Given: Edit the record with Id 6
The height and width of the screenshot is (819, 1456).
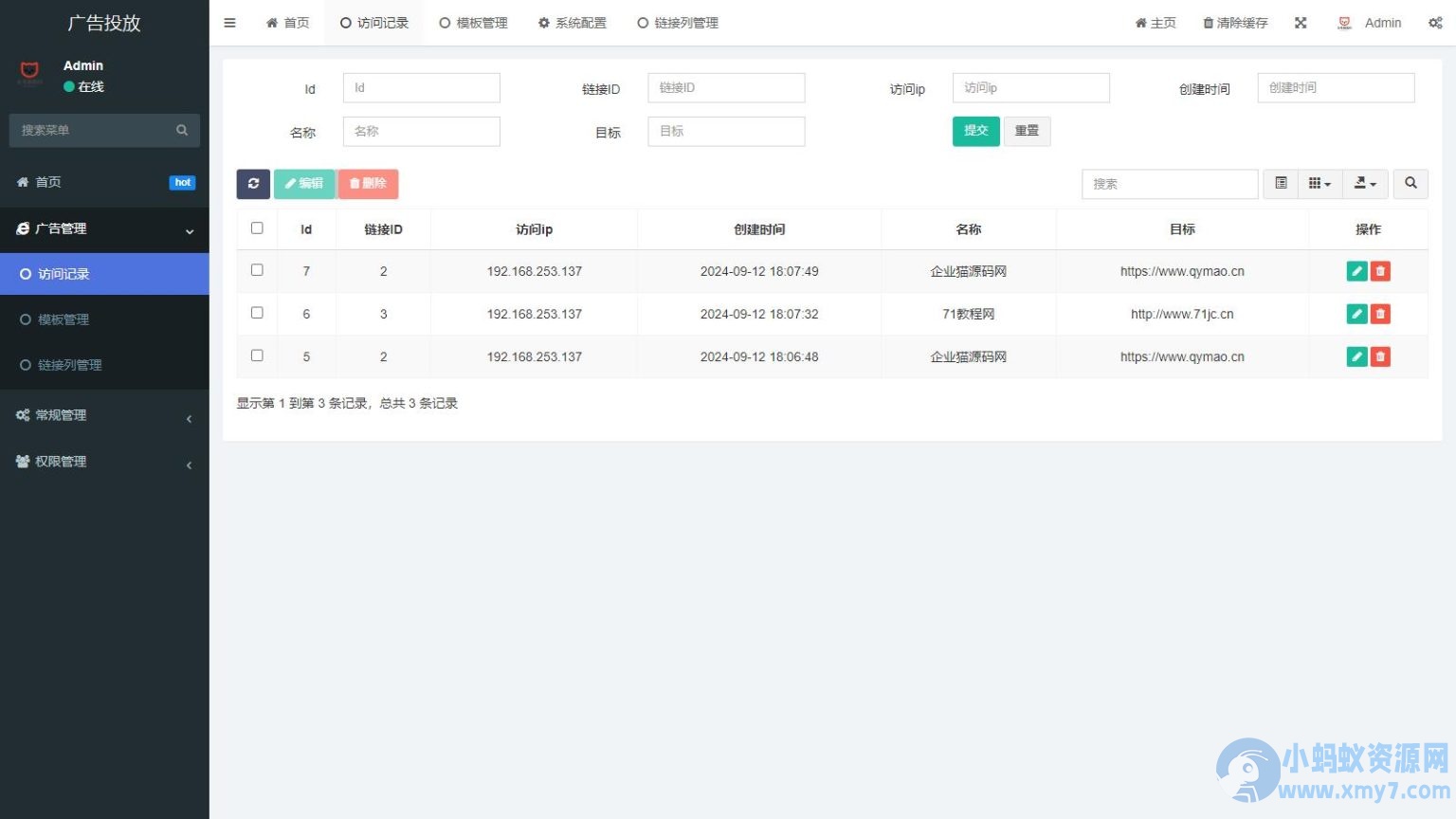Looking at the screenshot, I should click(1356, 314).
